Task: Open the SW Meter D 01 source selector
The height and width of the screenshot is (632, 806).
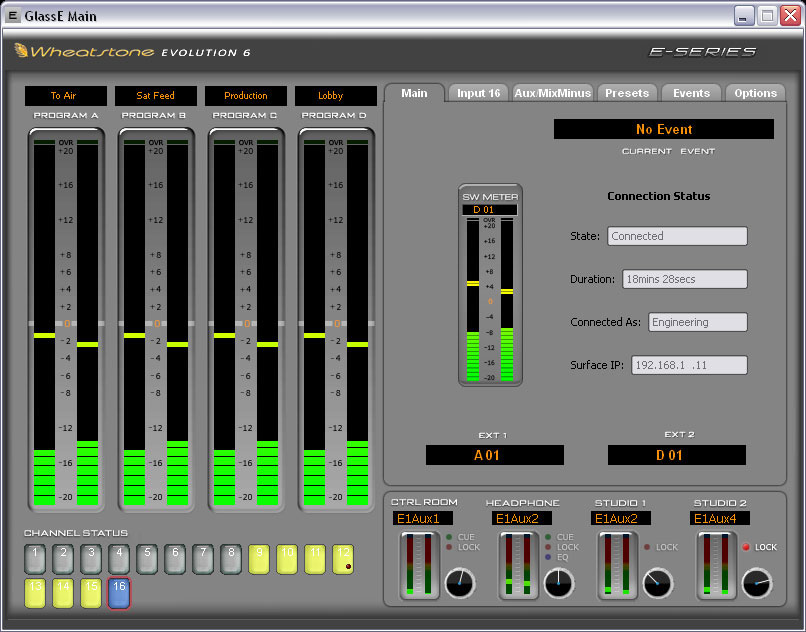Action: (489, 210)
